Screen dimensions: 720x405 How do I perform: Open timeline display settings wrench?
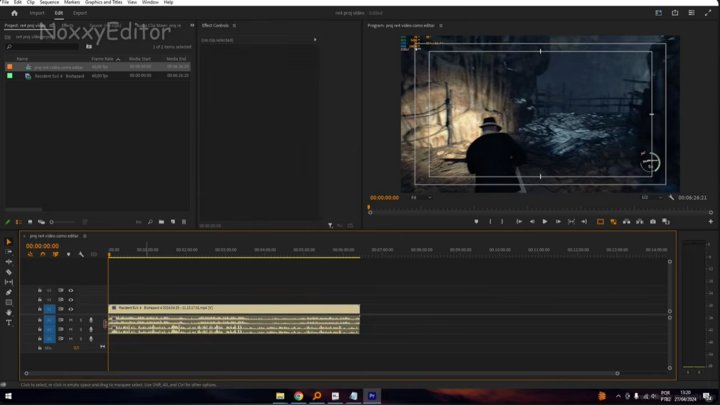point(81,254)
